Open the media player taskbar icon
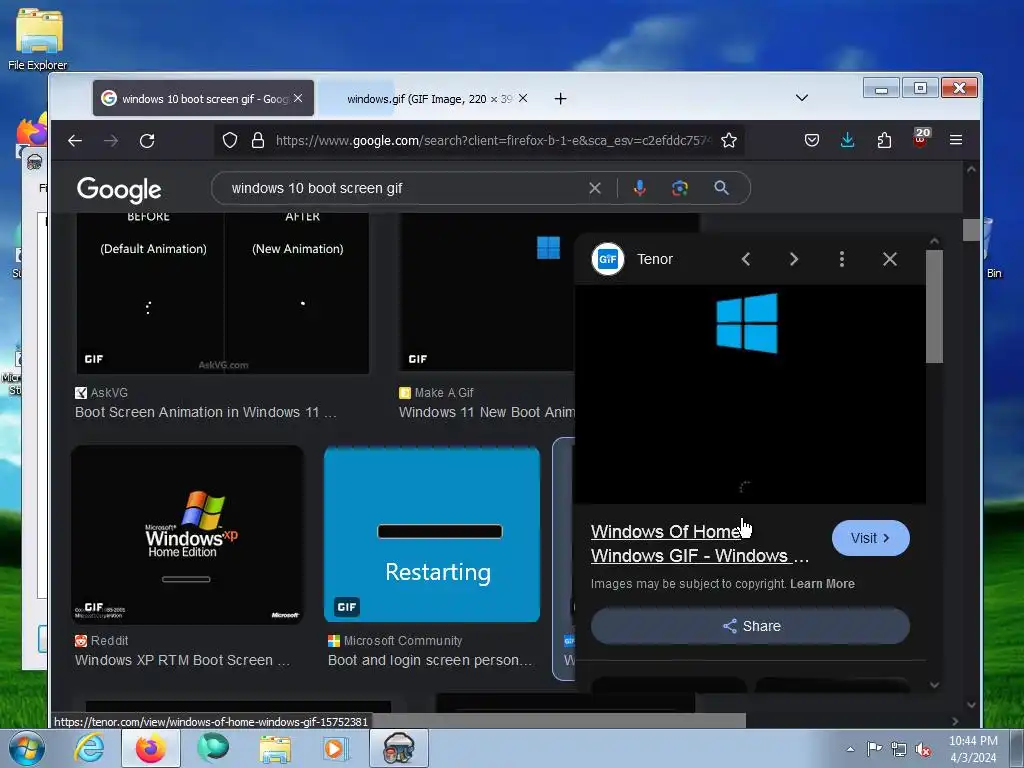This screenshot has height=768, width=1024. point(336,748)
